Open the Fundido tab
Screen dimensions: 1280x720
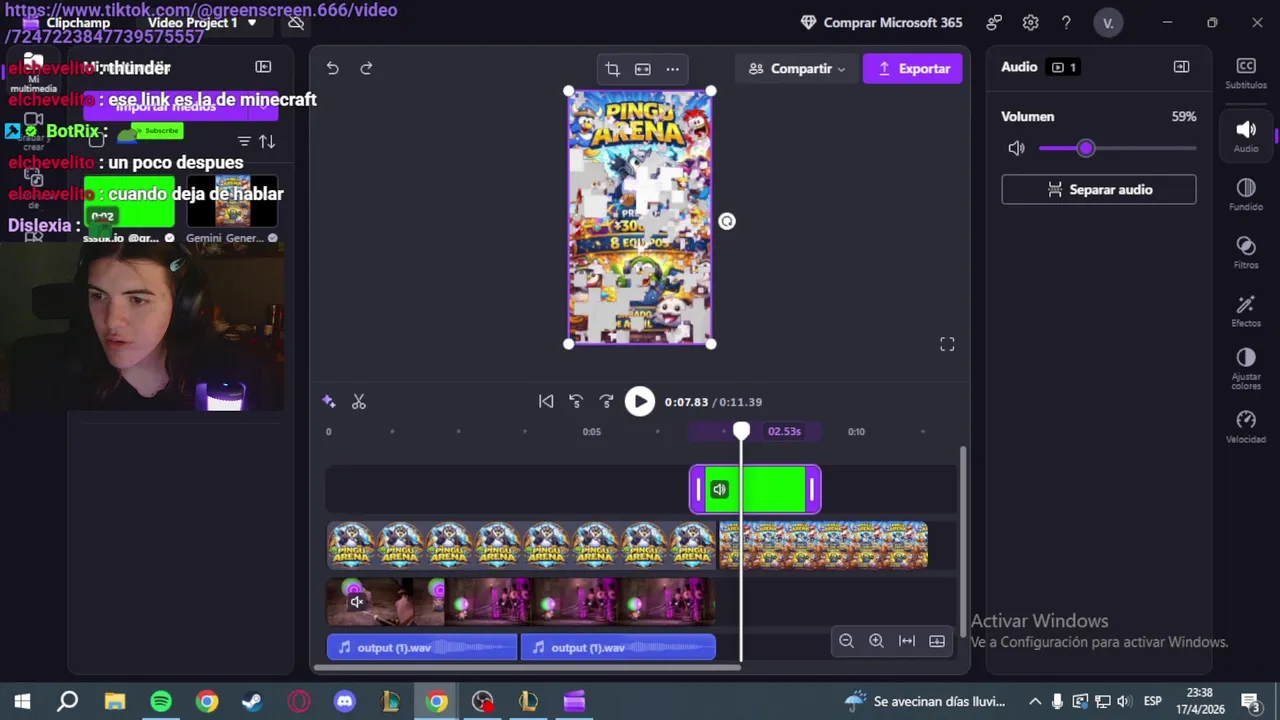(x=1246, y=194)
